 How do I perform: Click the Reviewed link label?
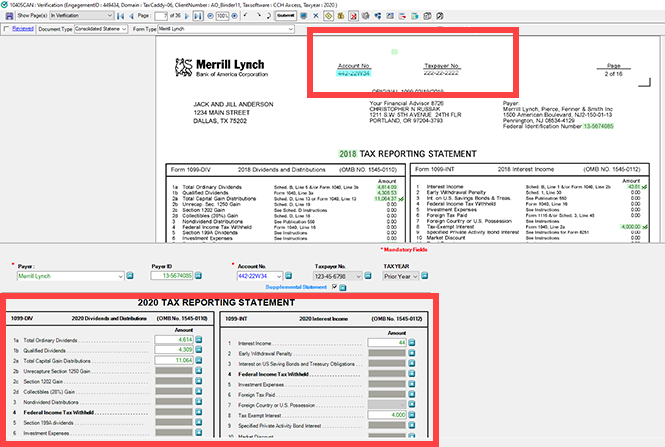tap(22, 29)
